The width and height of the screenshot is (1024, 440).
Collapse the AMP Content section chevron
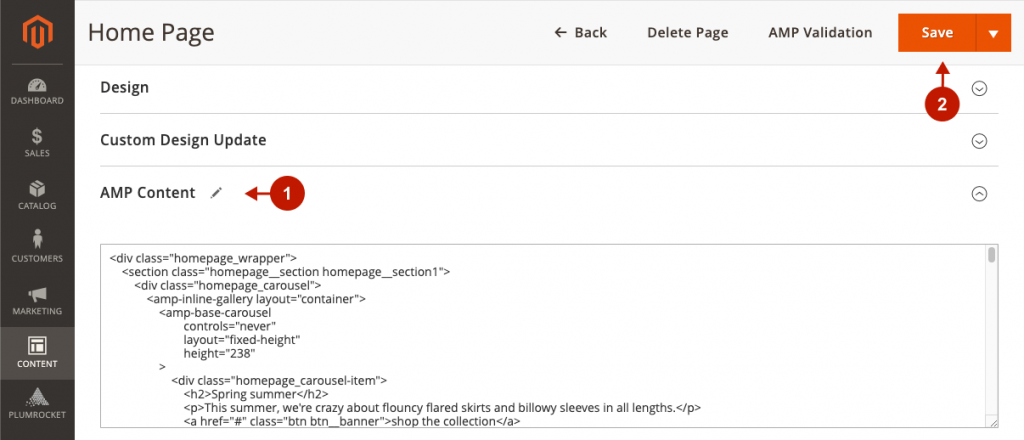click(980, 194)
